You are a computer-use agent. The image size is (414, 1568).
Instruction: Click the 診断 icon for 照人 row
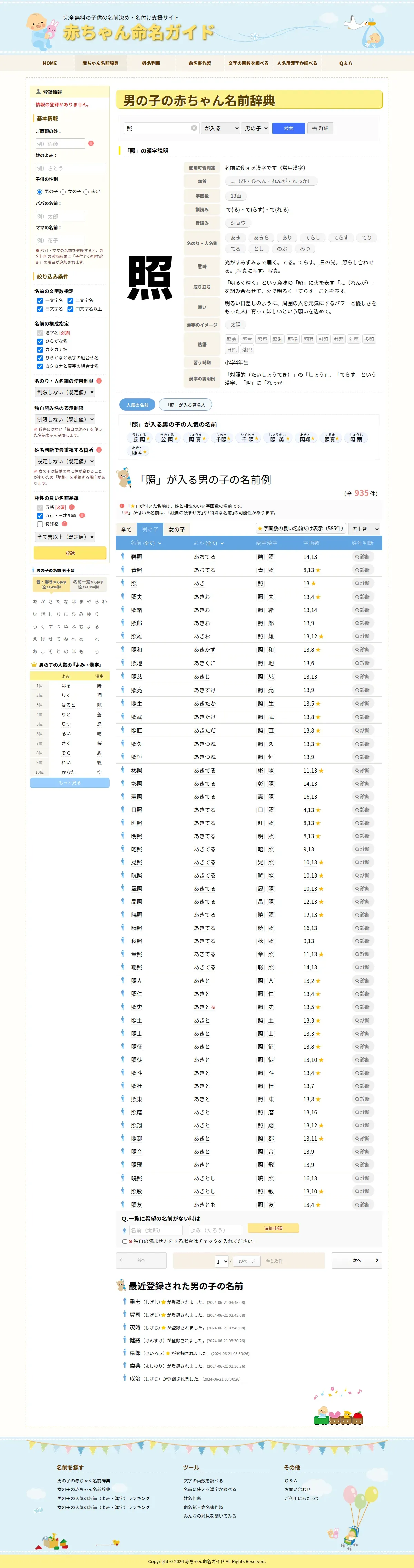(x=362, y=981)
